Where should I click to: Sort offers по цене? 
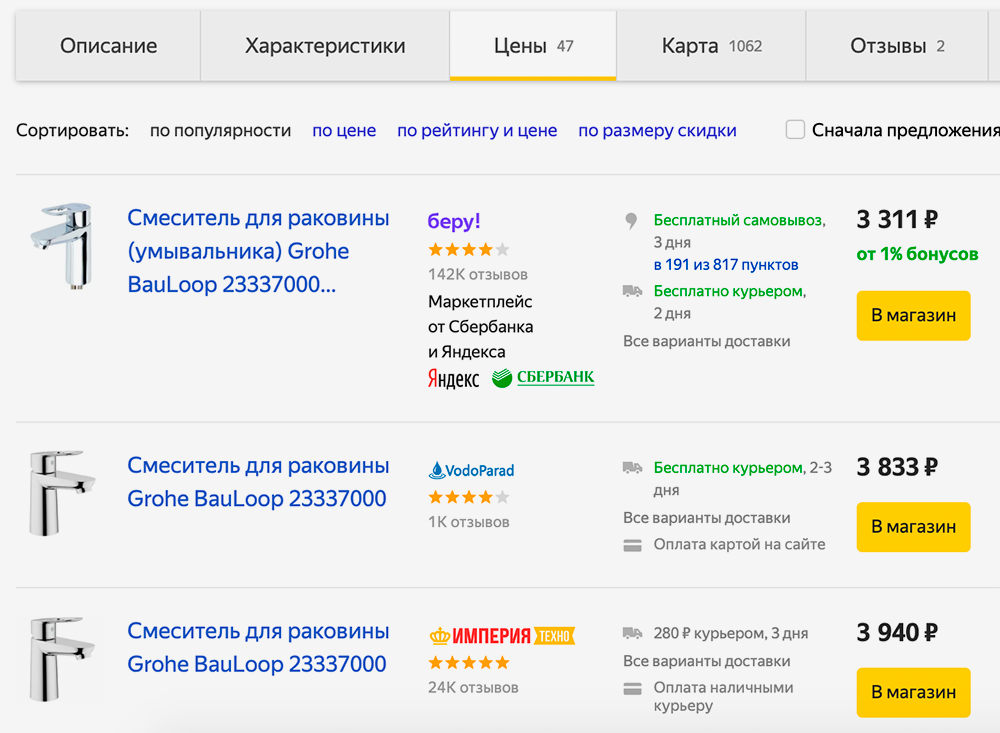point(344,131)
